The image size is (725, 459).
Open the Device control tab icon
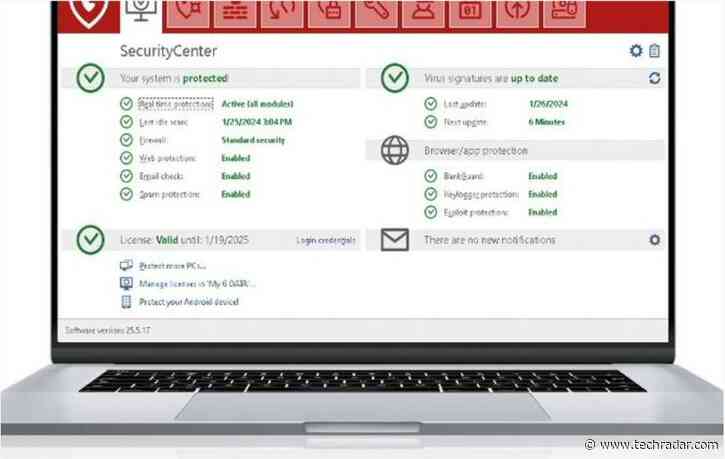point(565,13)
